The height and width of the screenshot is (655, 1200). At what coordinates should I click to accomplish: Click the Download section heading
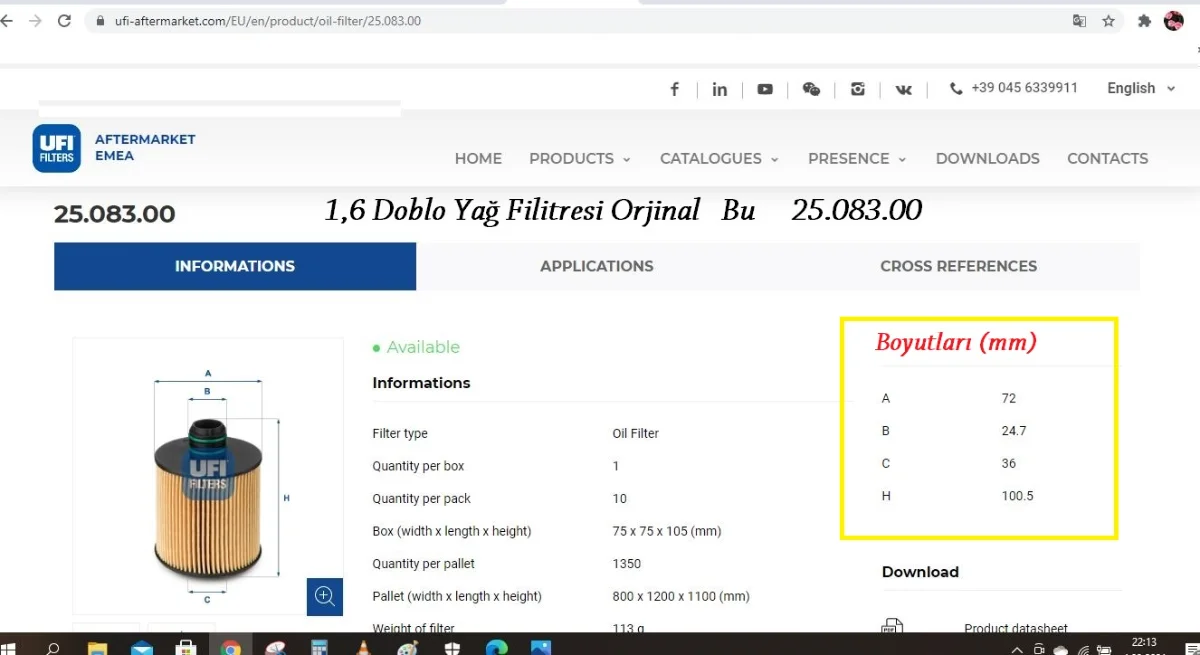pyautogui.click(x=920, y=572)
